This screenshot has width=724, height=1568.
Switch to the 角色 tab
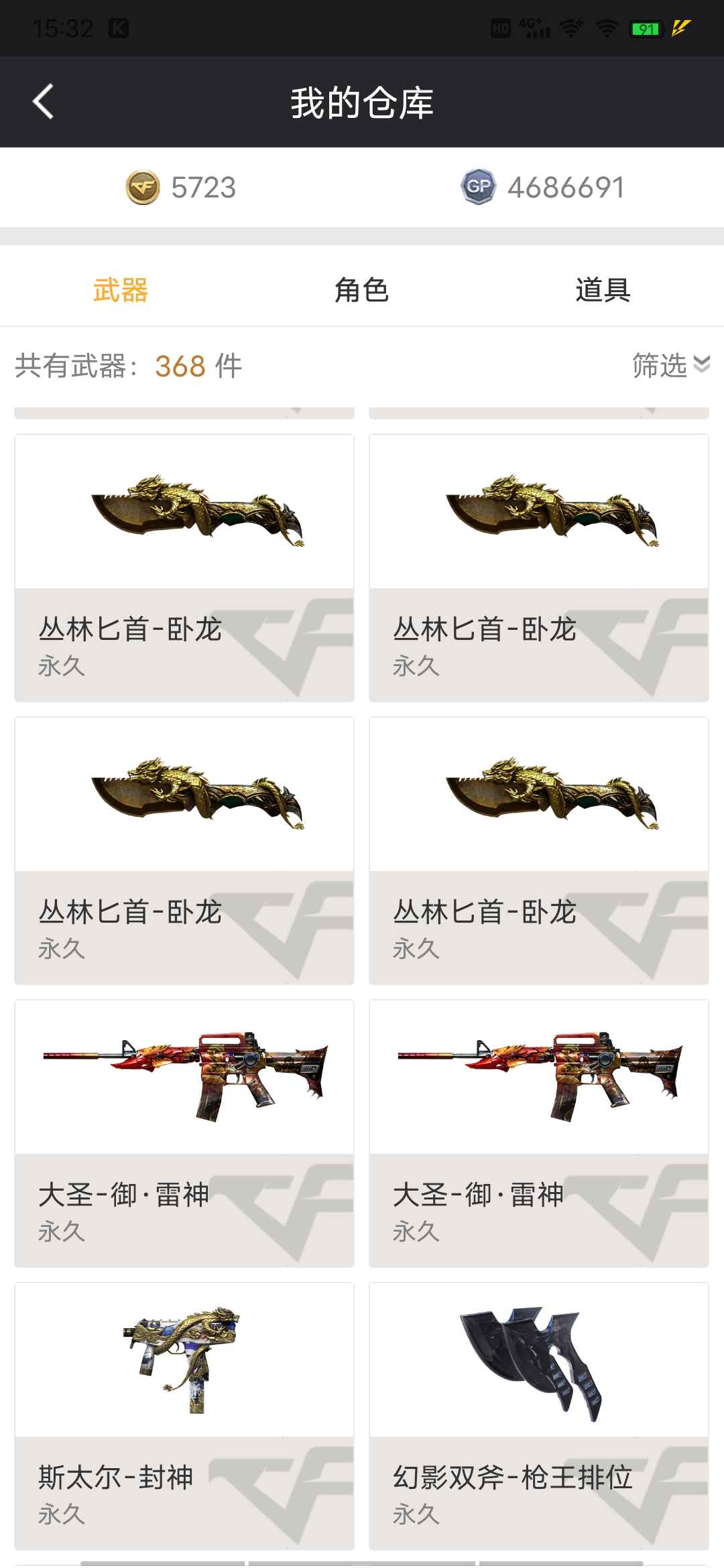coord(361,290)
